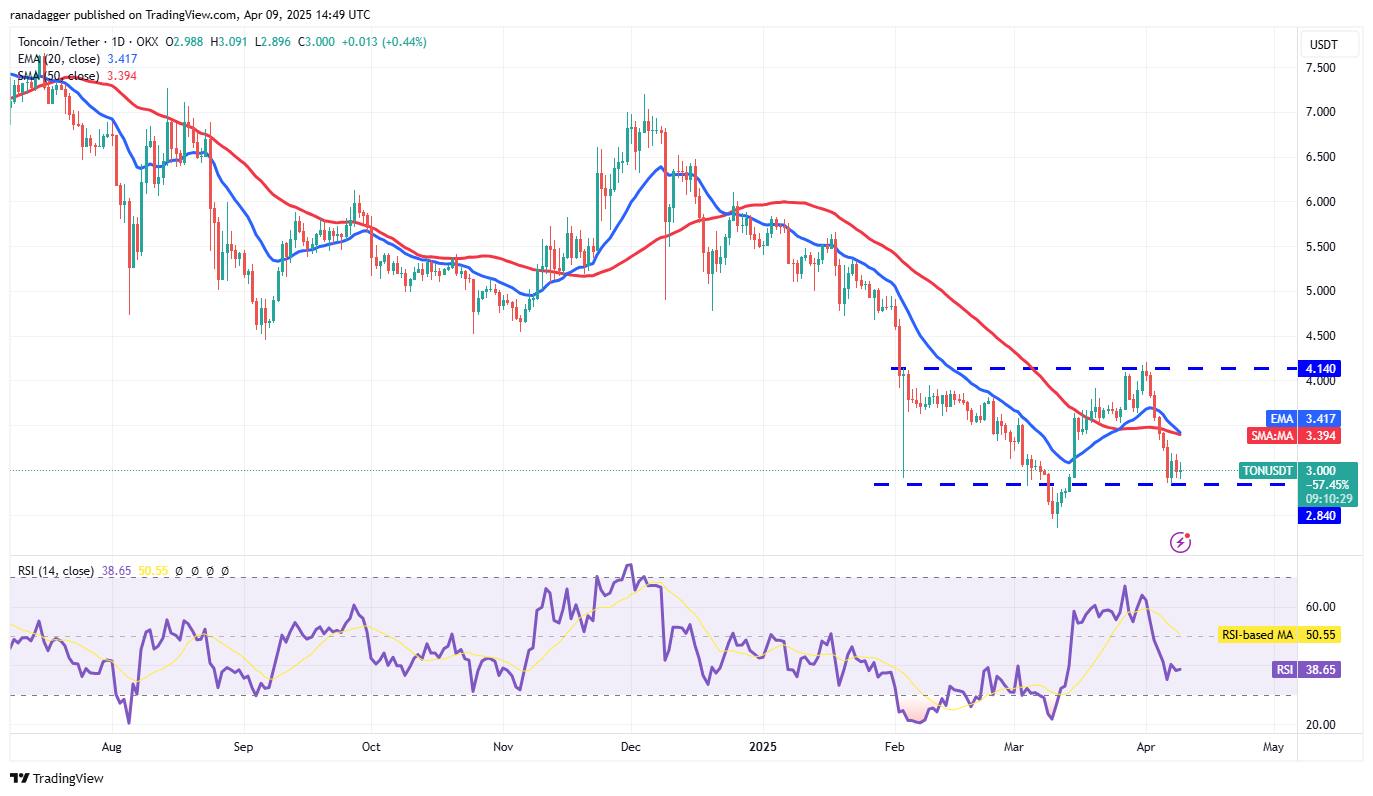Select Apr on the time axis
This screenshot has width=1373, height=796.
(x=1145, y=747)
